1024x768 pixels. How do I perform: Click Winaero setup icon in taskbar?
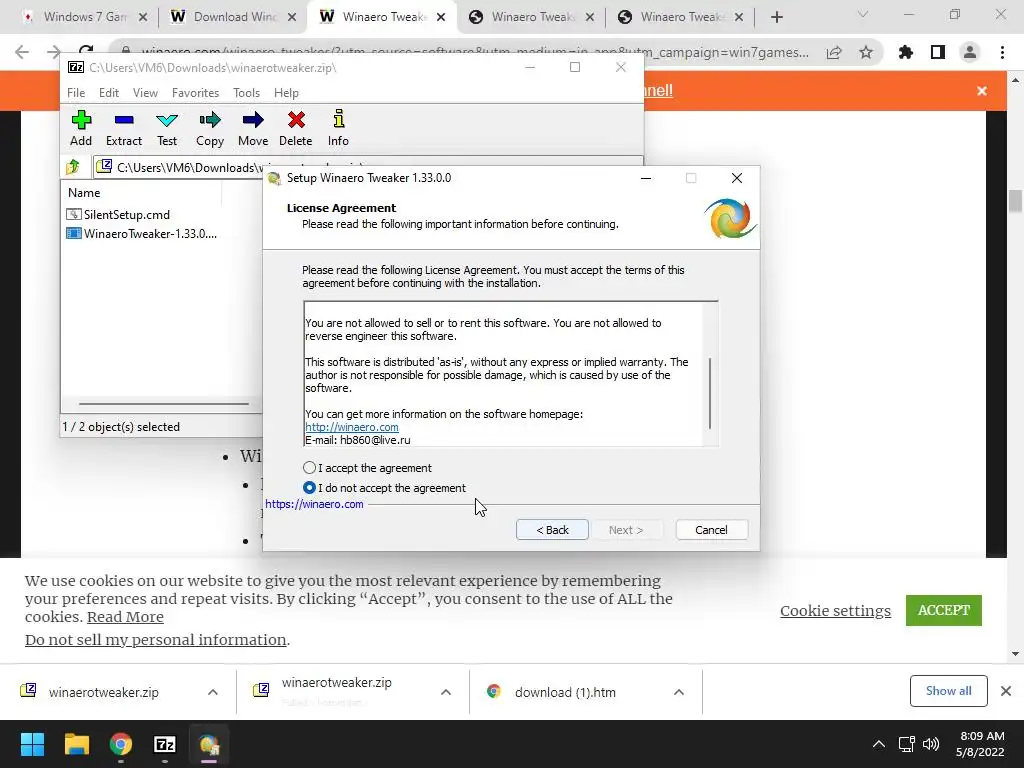(x=209, y=744)
